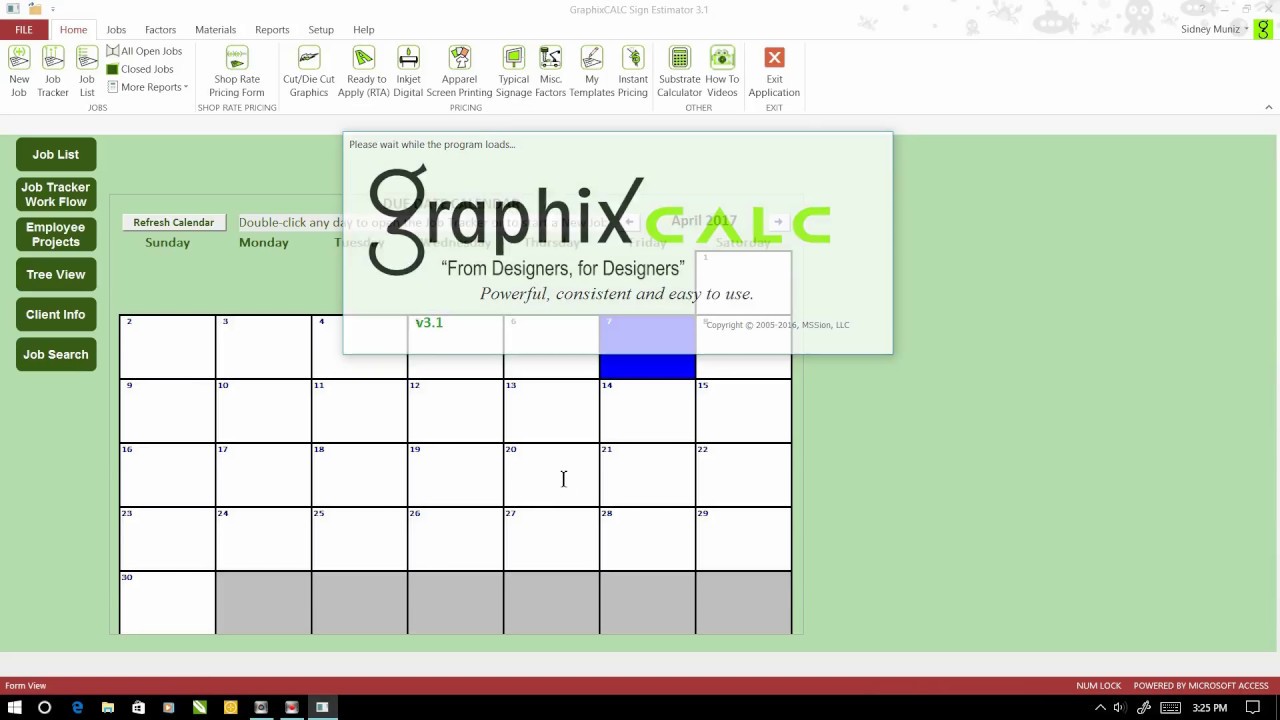Launch the Substrate Calculator
Screen dimensions: 1280x720
click(679, 72)
